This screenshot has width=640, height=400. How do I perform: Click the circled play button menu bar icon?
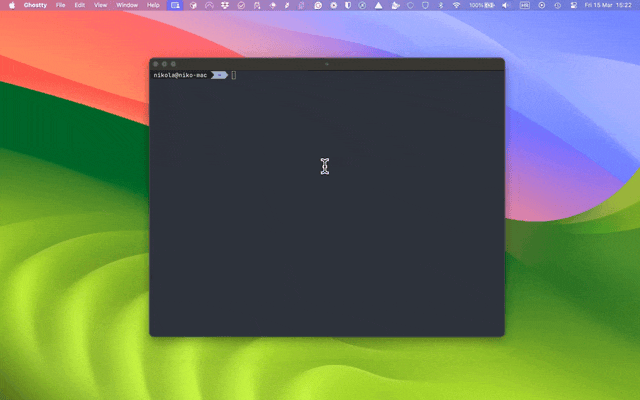[542, 5]
